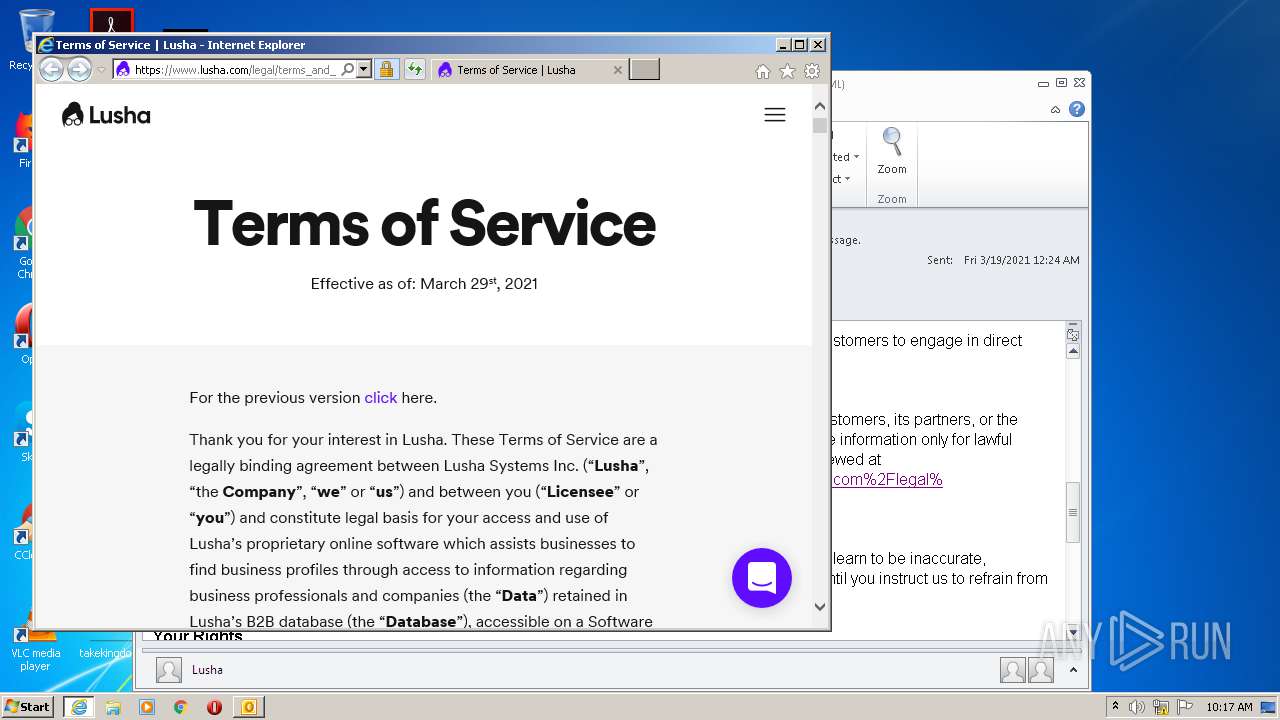The width and height of the screenshot is (1280, 720).
Task: Click the 10:17 AM system clock
Action: coord(1229,707)
